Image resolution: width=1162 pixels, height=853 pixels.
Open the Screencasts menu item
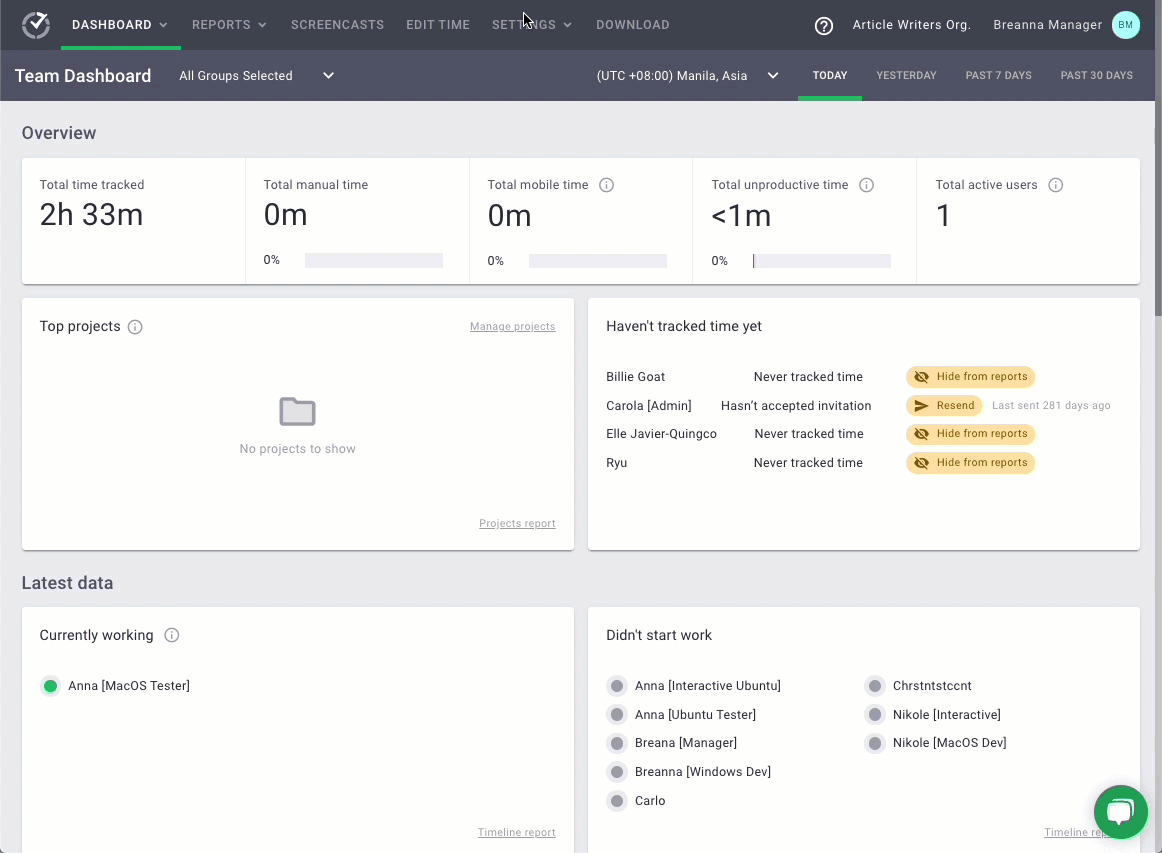coord(337,25)
